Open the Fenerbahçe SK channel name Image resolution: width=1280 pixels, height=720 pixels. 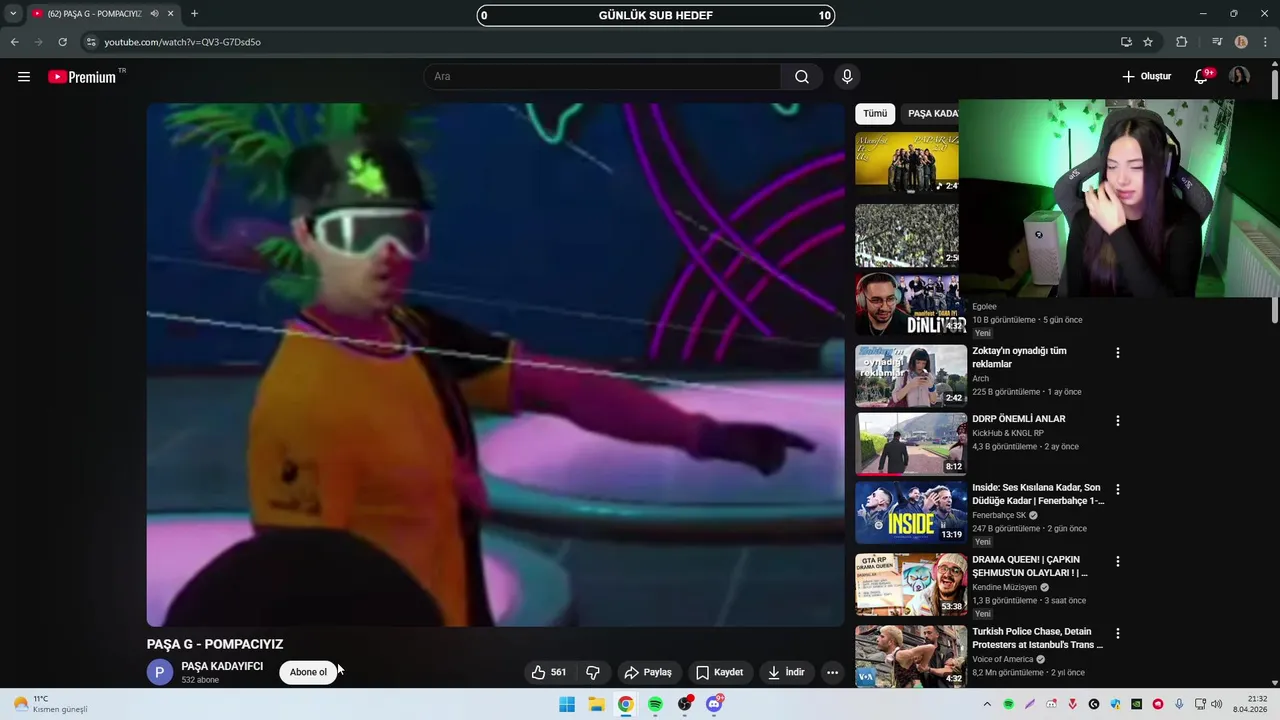(x=999, y=515)
